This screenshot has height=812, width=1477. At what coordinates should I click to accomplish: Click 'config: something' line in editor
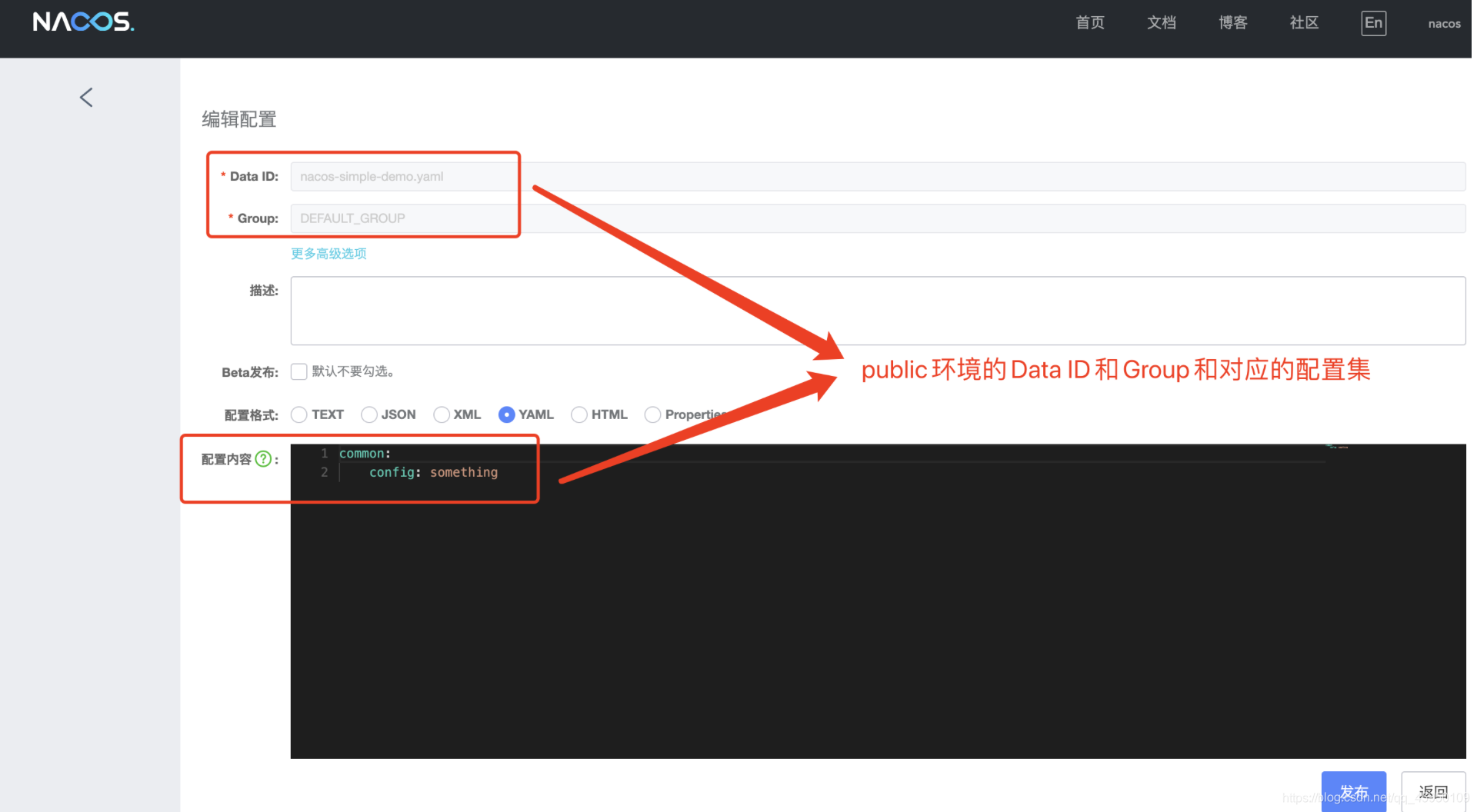pos(433,472)
